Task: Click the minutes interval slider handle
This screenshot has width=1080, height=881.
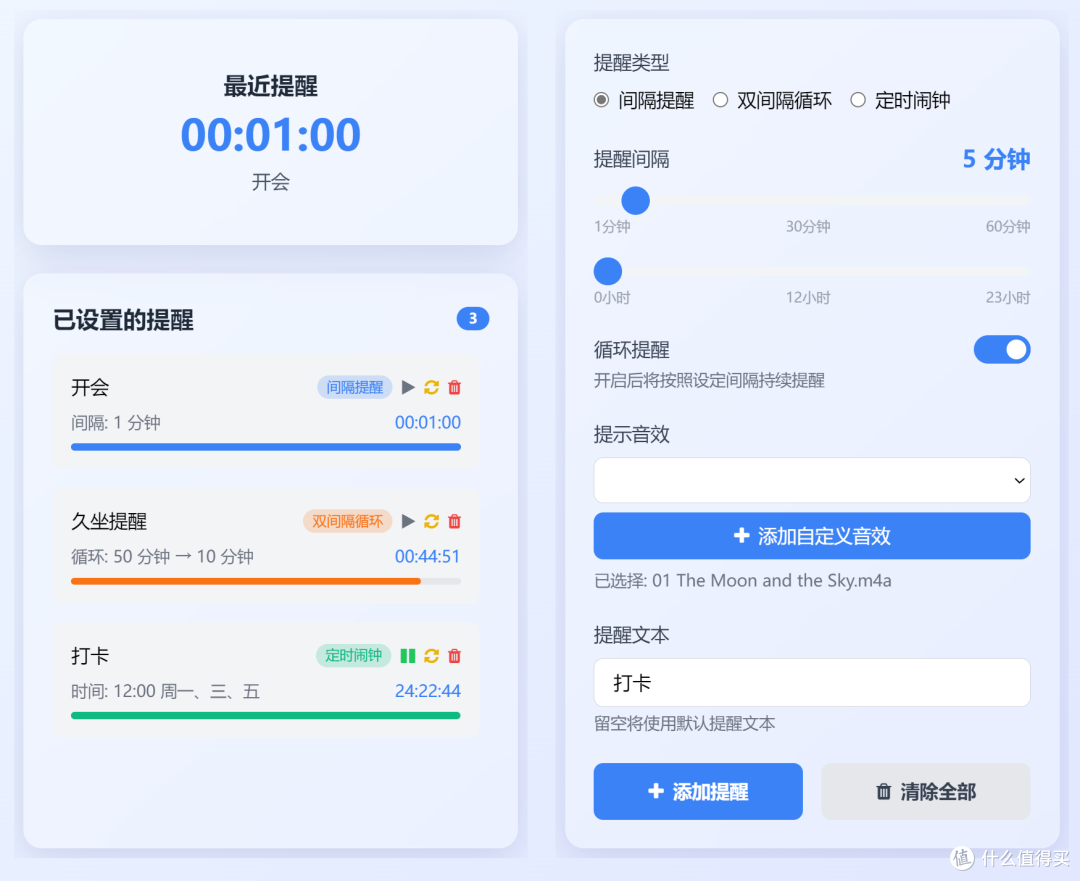Action: pyautogui.click(x=635, y=200)
